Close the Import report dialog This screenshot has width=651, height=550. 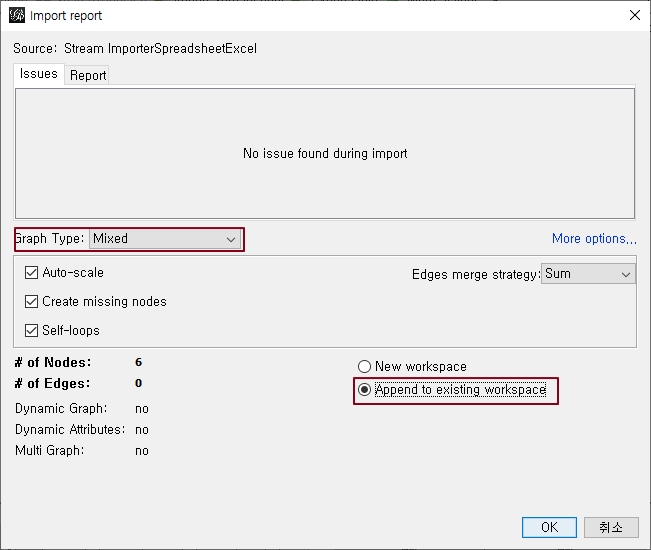(x=634, y=16)
